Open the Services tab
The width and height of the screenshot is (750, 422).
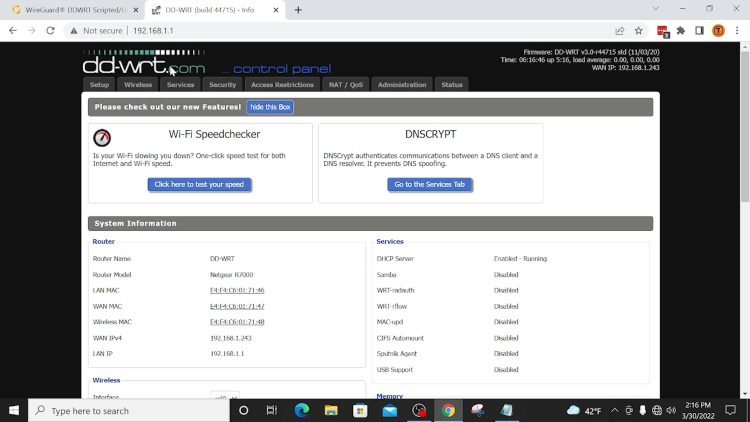(180, 85)
